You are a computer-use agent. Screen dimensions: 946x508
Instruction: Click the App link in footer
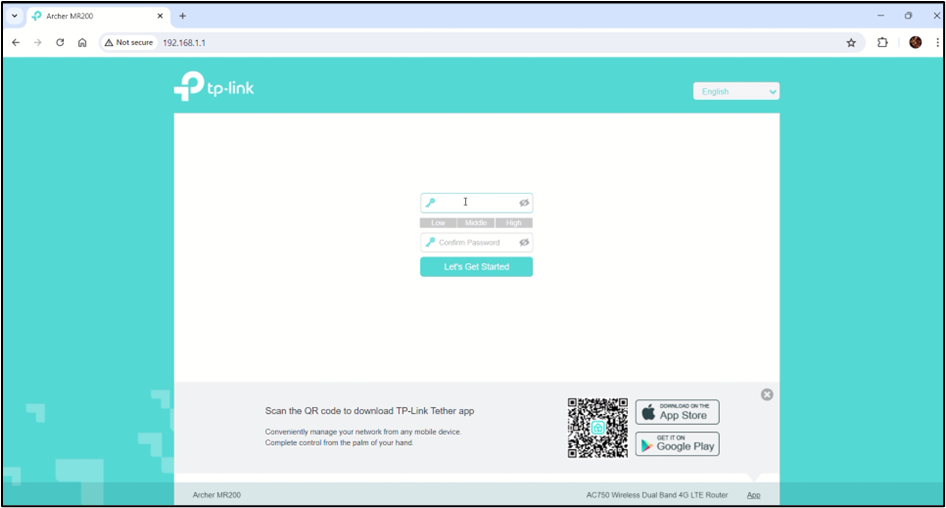tap(753, 495)
